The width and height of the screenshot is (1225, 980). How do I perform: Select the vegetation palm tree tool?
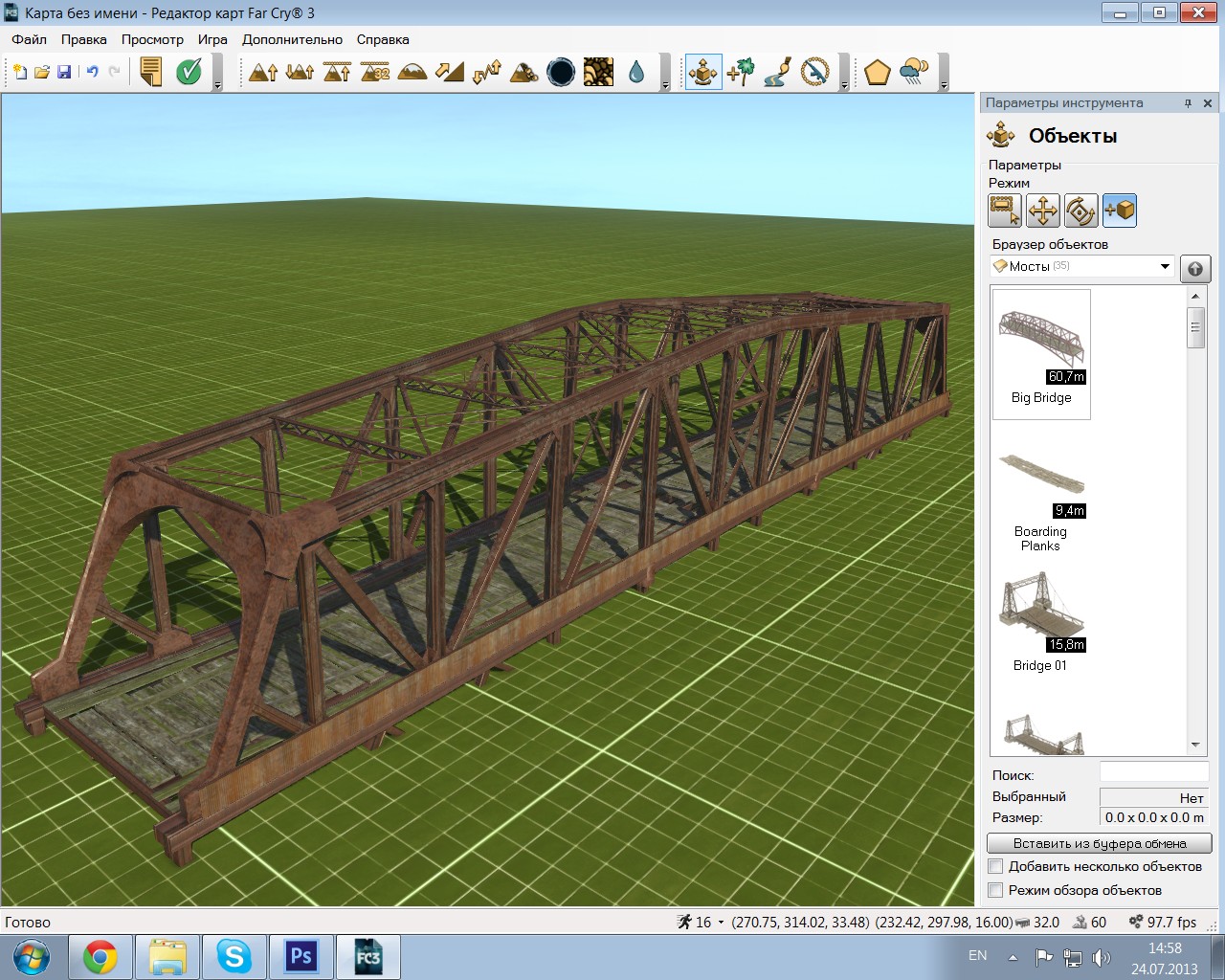(740, 73)
